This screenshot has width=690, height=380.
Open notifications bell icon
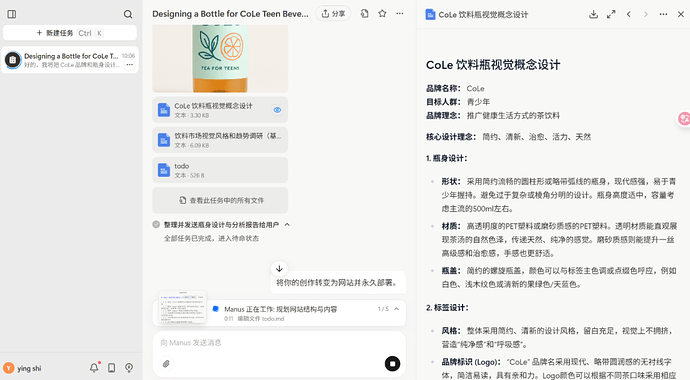pos(94,368)
